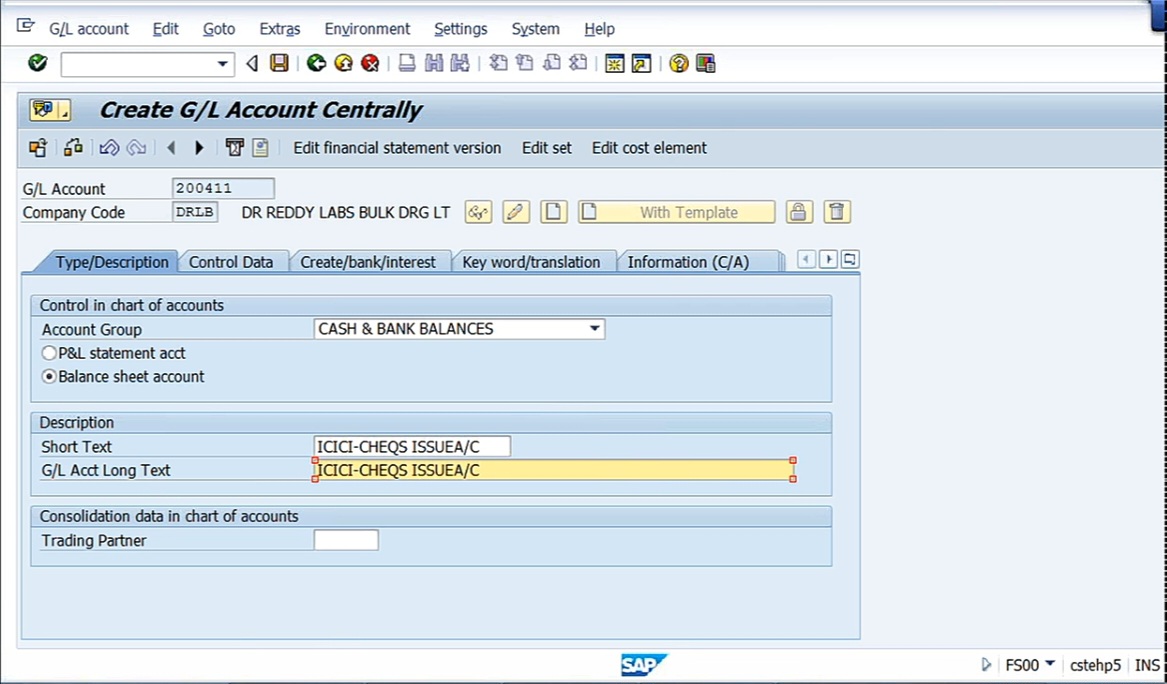Click the Edit set button
Image resolution: width=1167 pixels, height=684 pixels.
pos(547,148)
